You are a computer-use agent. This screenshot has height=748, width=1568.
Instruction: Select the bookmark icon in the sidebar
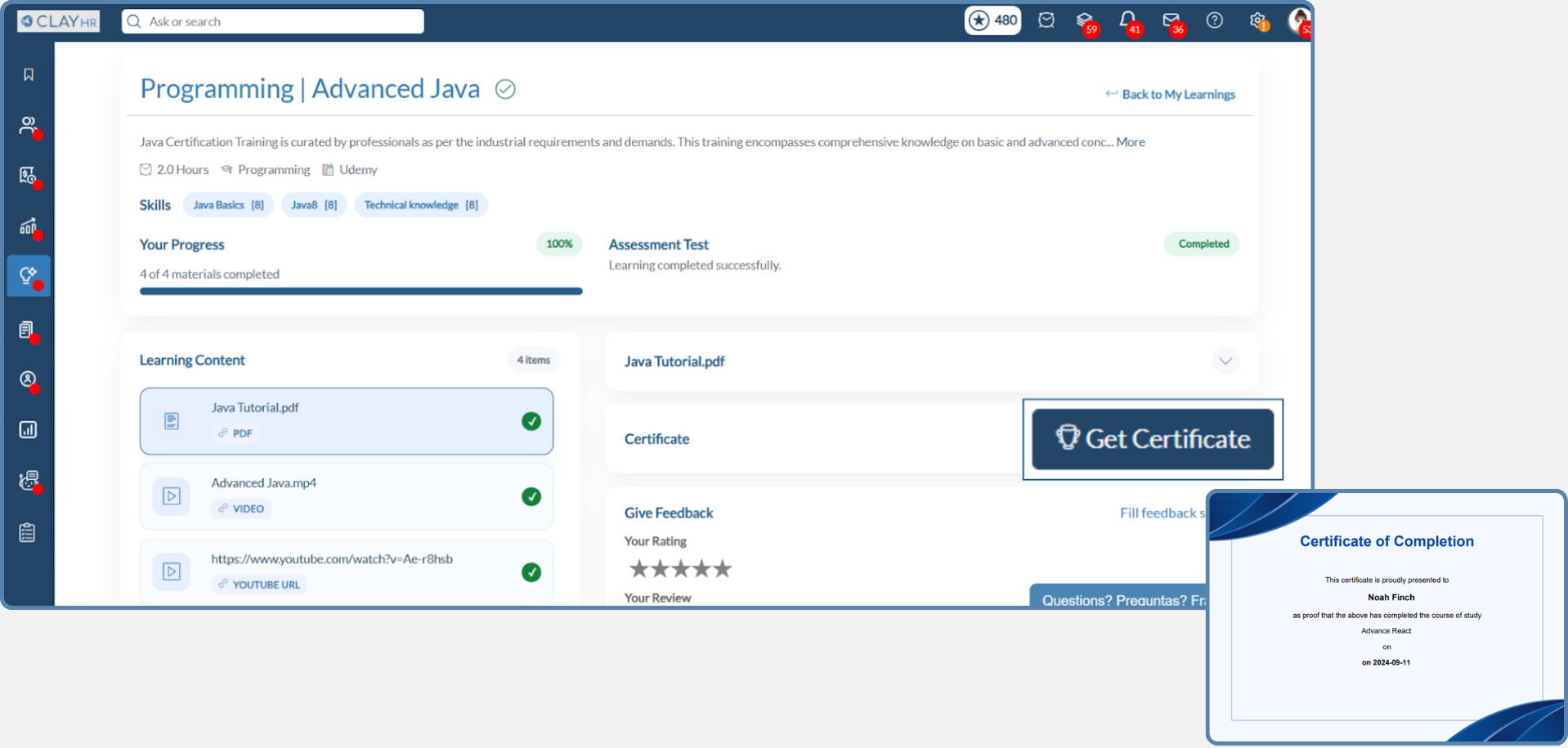pyautogui.click(x=29, y=74)
